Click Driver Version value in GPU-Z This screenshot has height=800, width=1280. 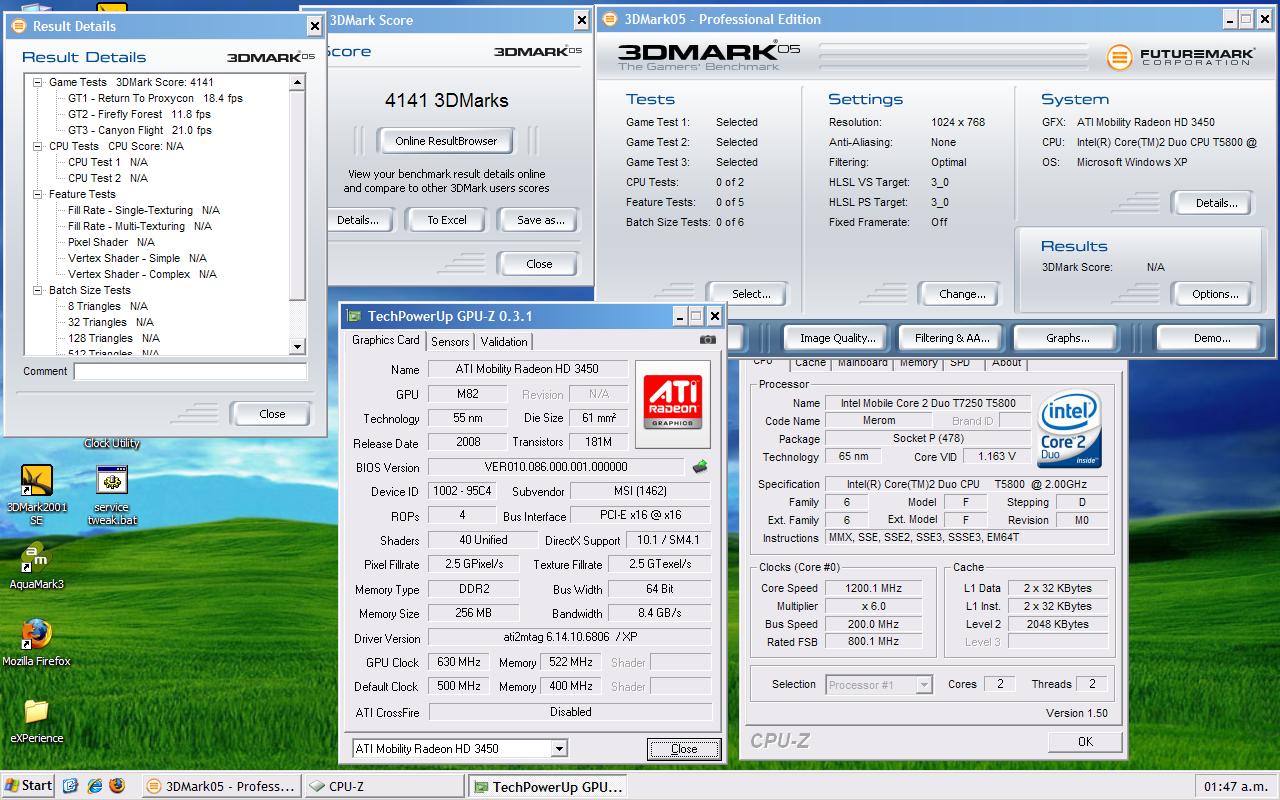pos(569,637)
